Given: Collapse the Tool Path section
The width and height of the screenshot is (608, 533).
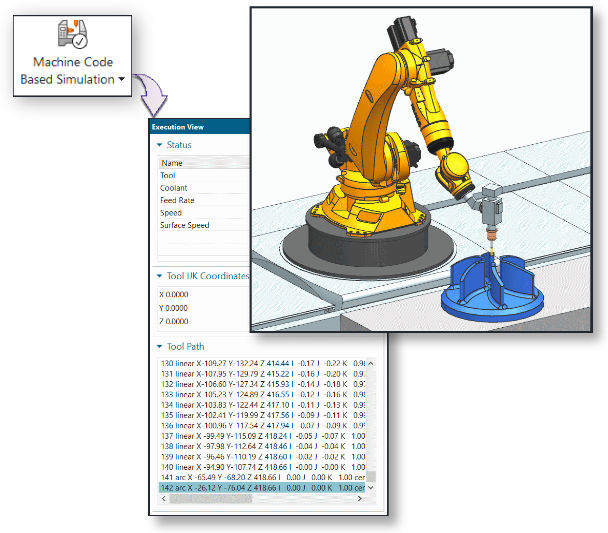Looking at the screenshot, I should [x=158, y=346].
